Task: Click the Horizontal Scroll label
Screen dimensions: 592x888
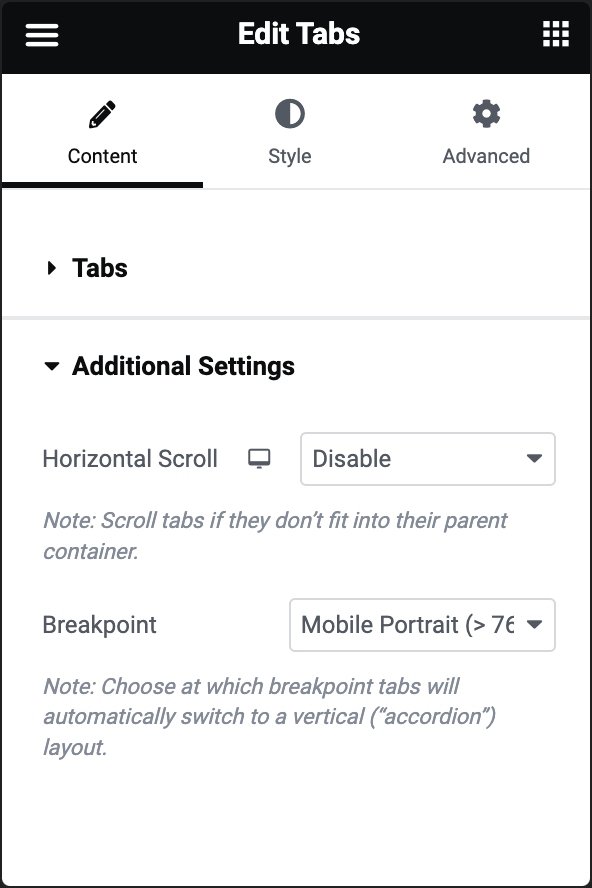Action: (130, 459)
